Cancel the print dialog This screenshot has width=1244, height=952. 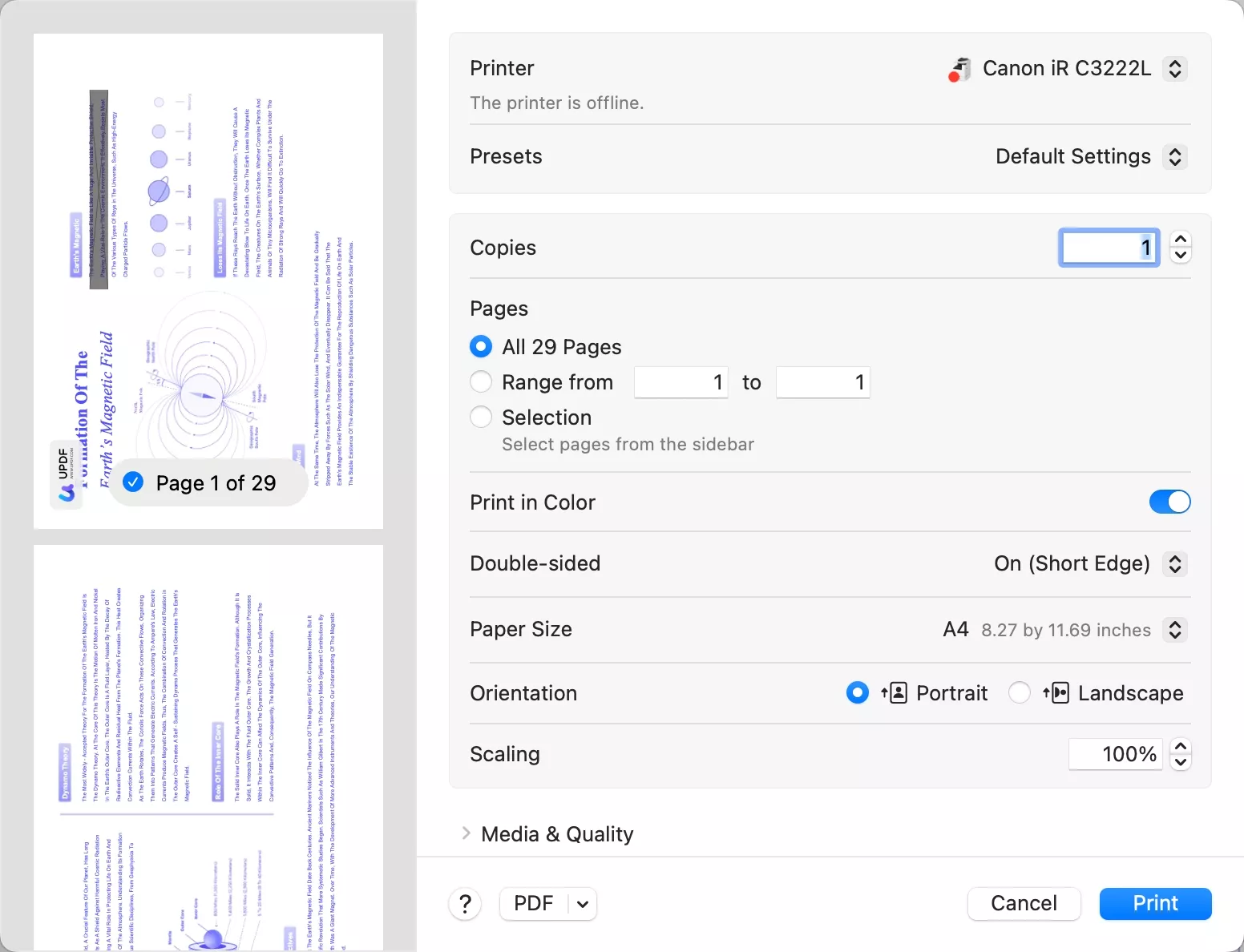click(1024, 903)
